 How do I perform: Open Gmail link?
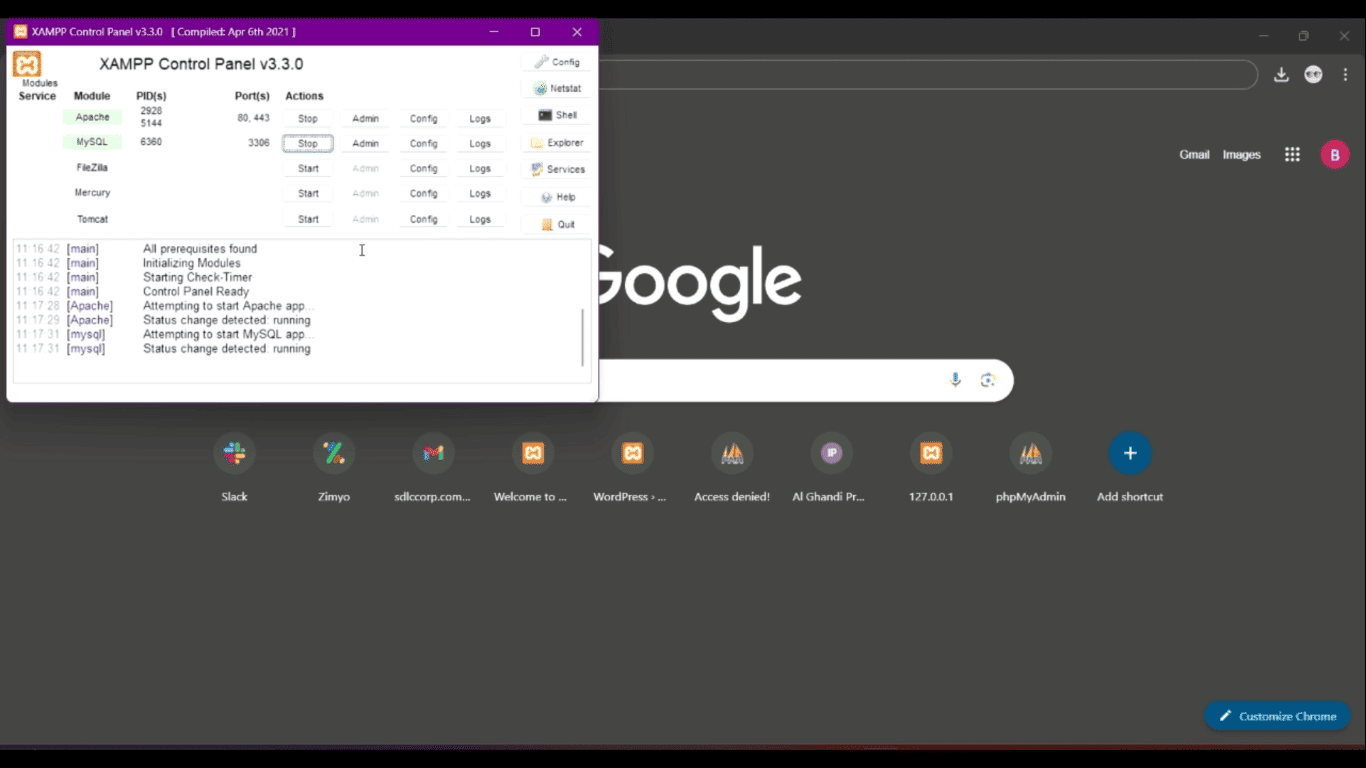point(1194,155)
